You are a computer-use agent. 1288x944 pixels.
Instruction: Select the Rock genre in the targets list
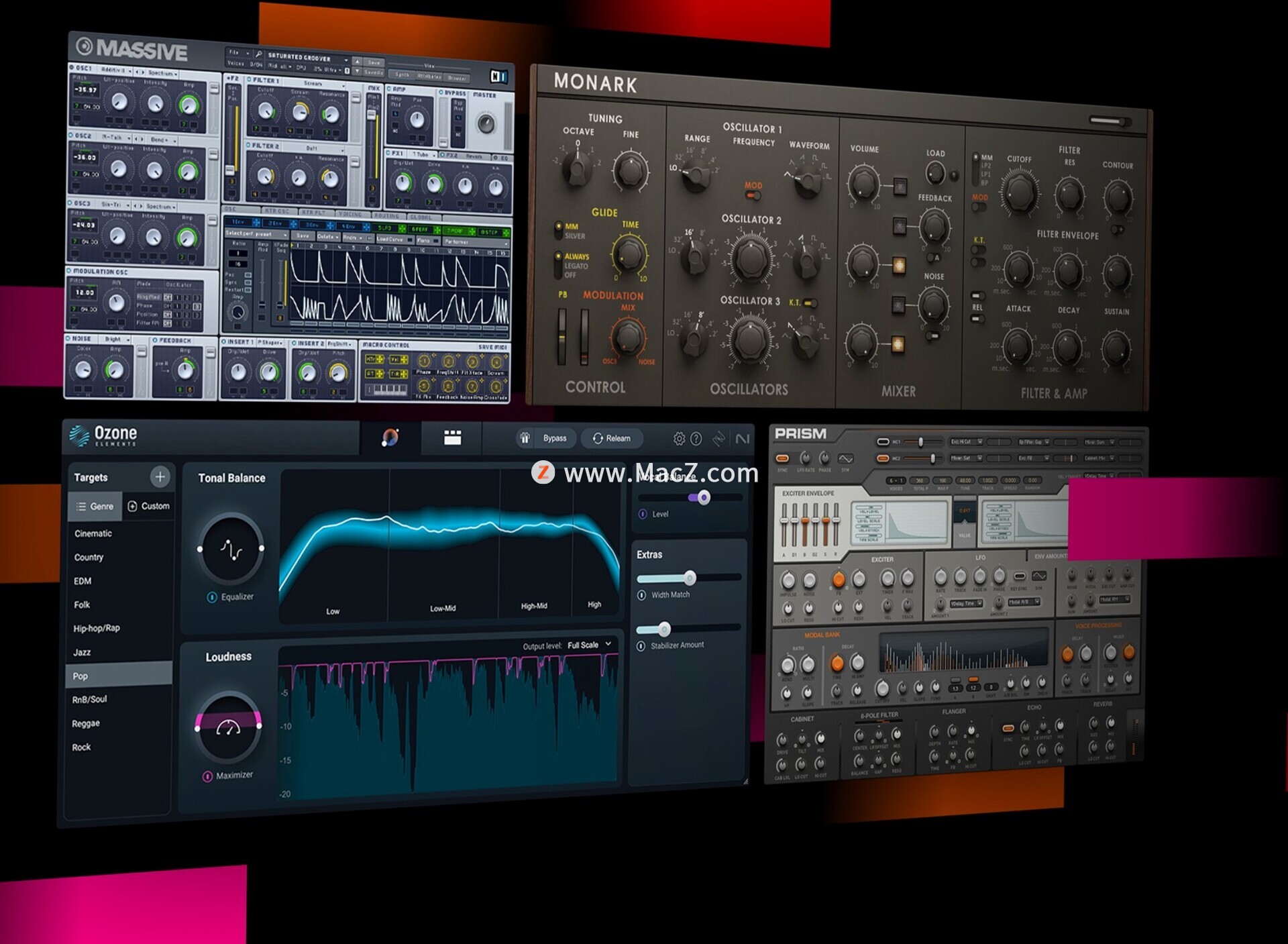click(x=81, y=747)
